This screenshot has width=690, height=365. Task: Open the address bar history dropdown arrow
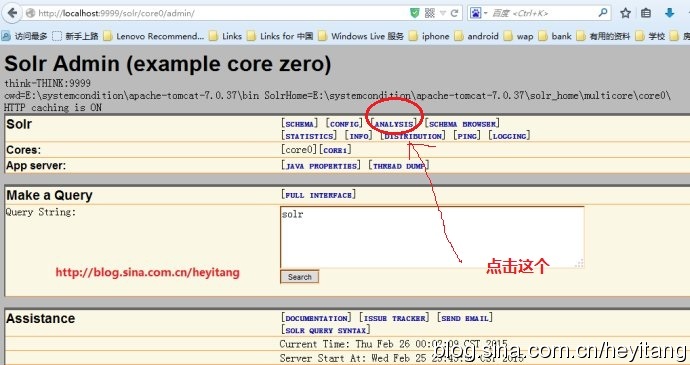coord(443,13)
